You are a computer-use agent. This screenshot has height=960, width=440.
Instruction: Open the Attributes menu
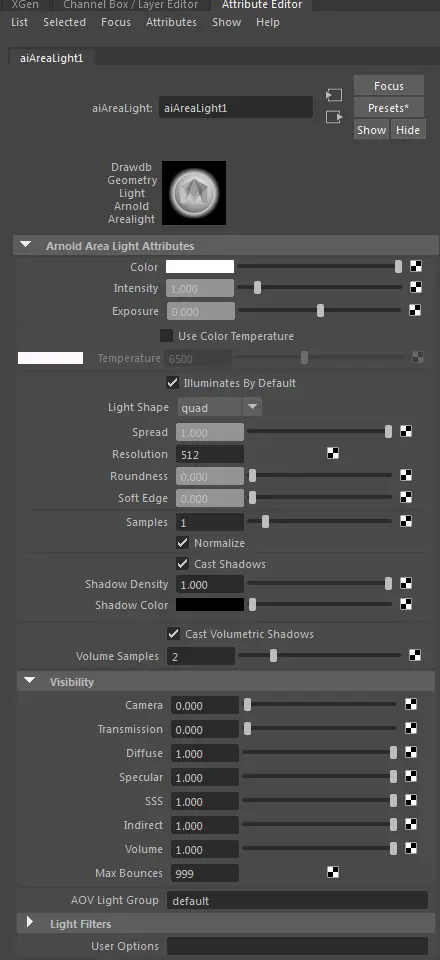tap(171, 22)
